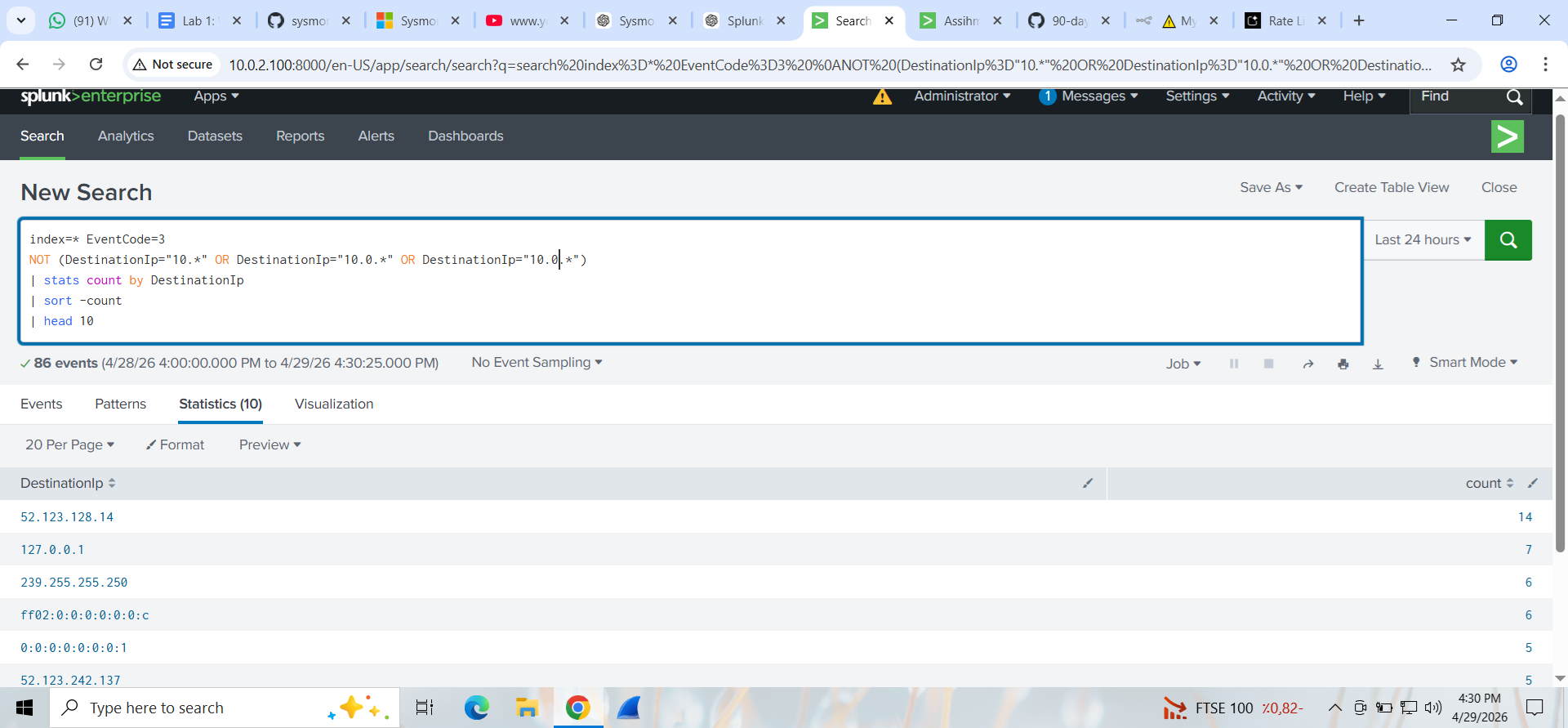
Task: Click the Not secure site info badge
Action: pyautogui.click(x=173, y=65)
